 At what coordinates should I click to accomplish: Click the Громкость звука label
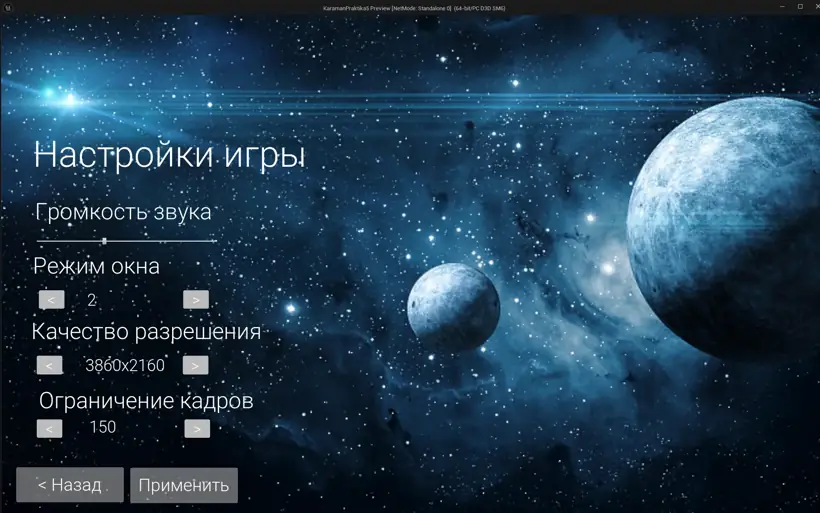[x=123, y=212]
